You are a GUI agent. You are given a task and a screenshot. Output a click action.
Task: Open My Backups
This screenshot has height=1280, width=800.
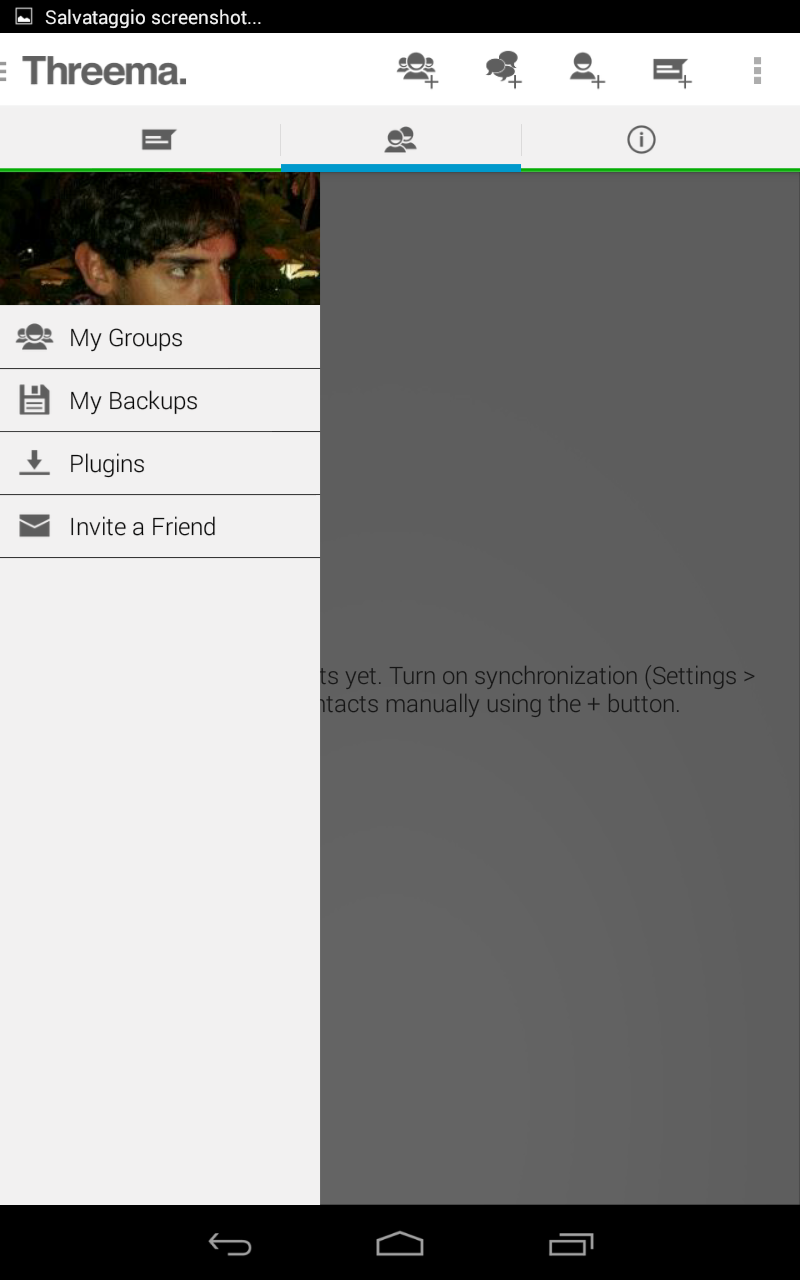(133, 401)
